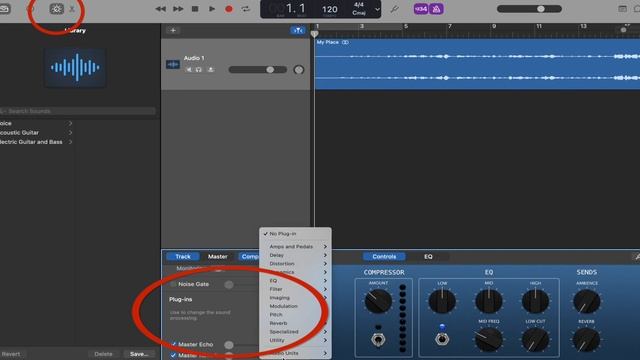
Task: Click the add track plus button
Action: (x=173, y=30)
